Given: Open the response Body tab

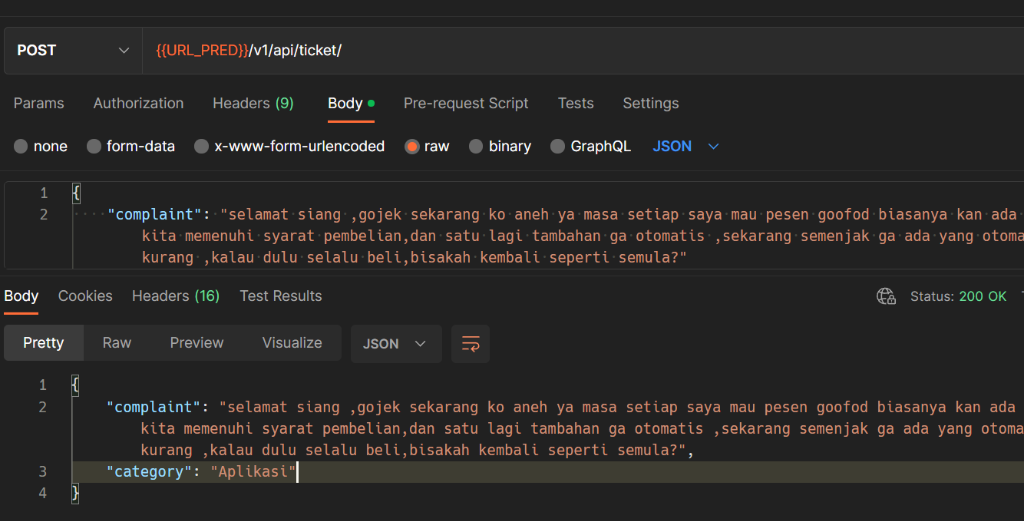Looking at the screenshot, I should (x=21, y=296).
